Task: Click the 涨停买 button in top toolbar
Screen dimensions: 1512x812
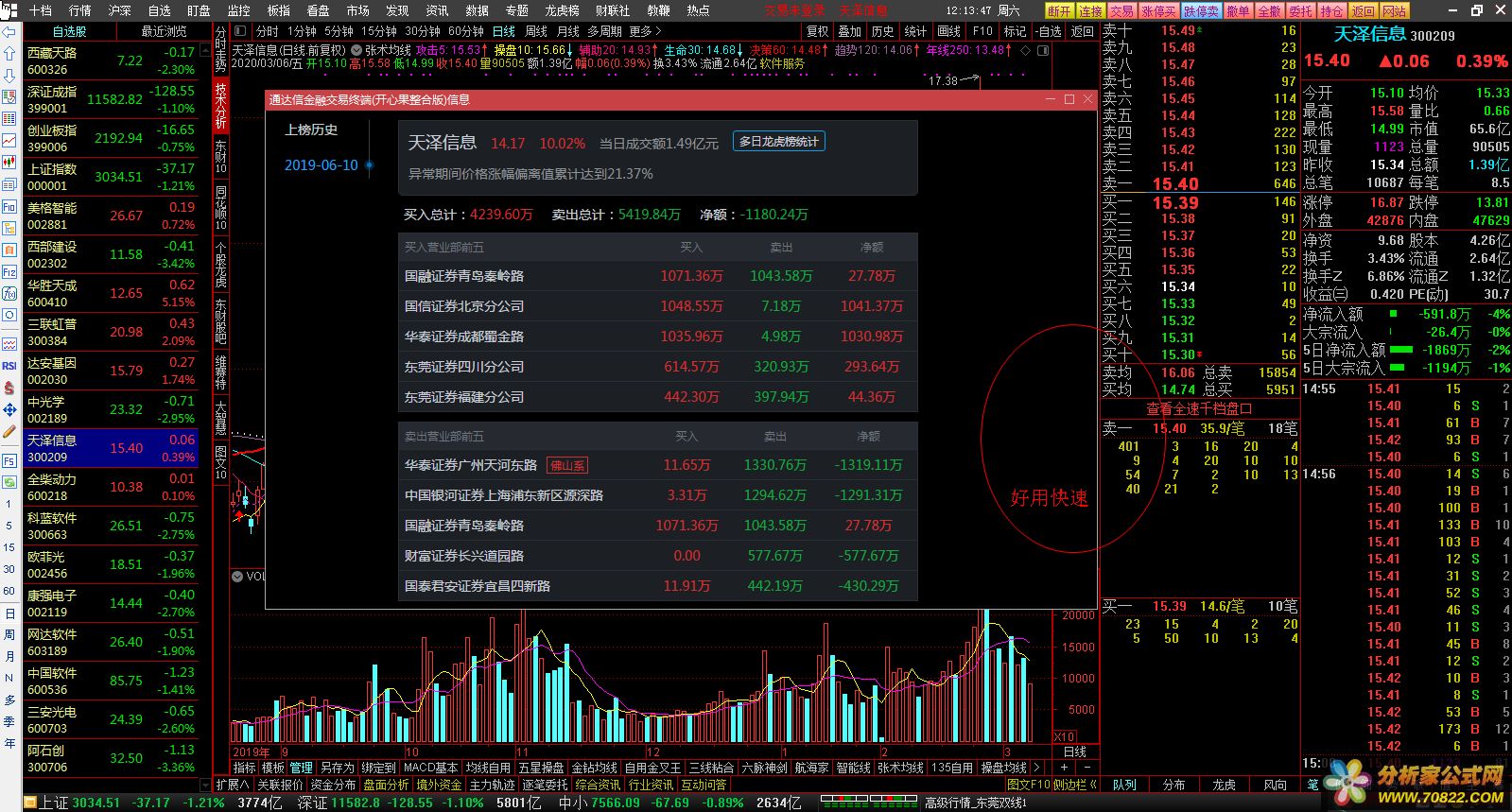Action: [1158, 10]
